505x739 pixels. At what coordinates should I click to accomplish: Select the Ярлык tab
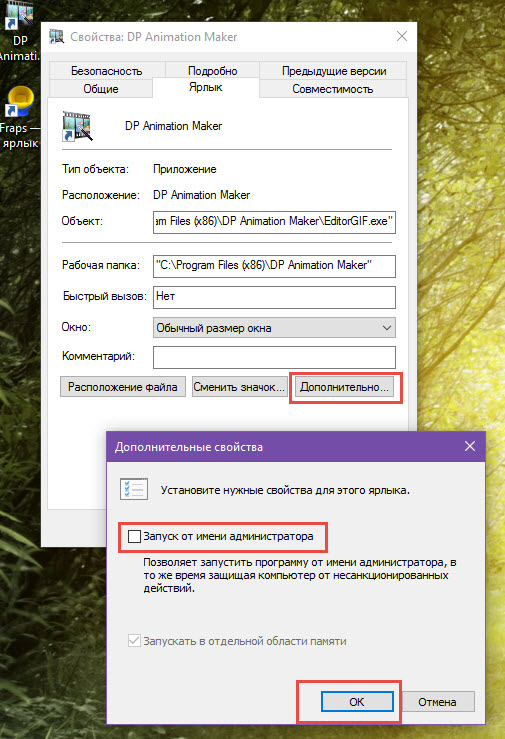click(206, 87)
